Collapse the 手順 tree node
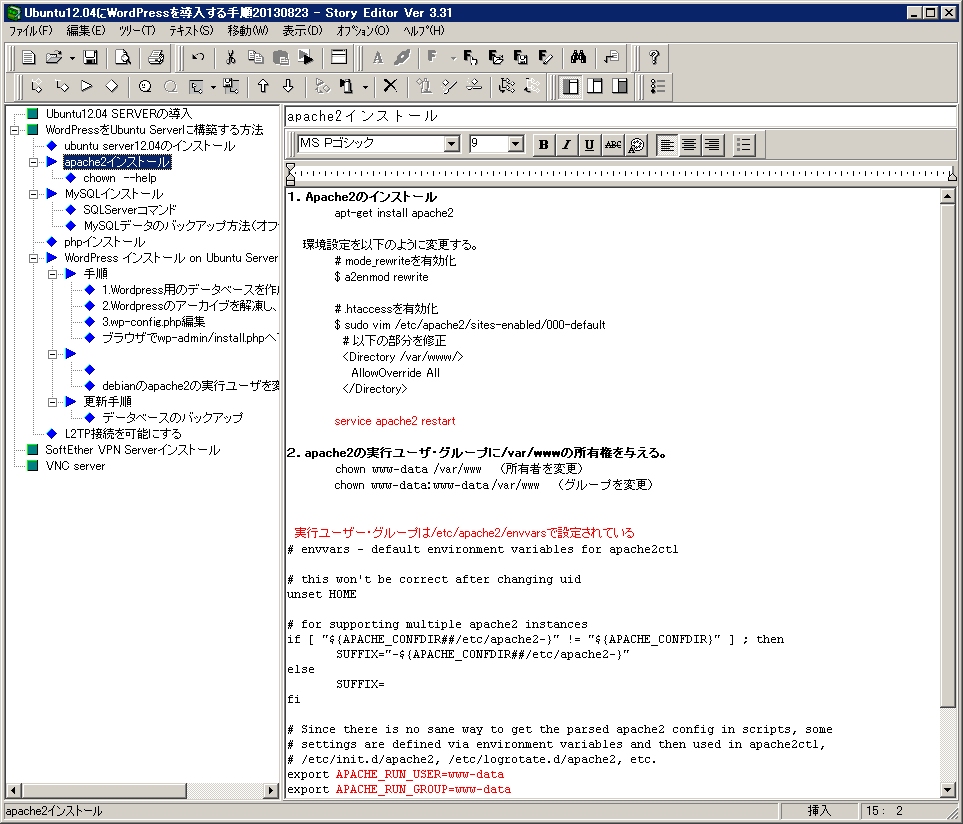This screenshot has height=824, width=963. [x=53, y=274]
